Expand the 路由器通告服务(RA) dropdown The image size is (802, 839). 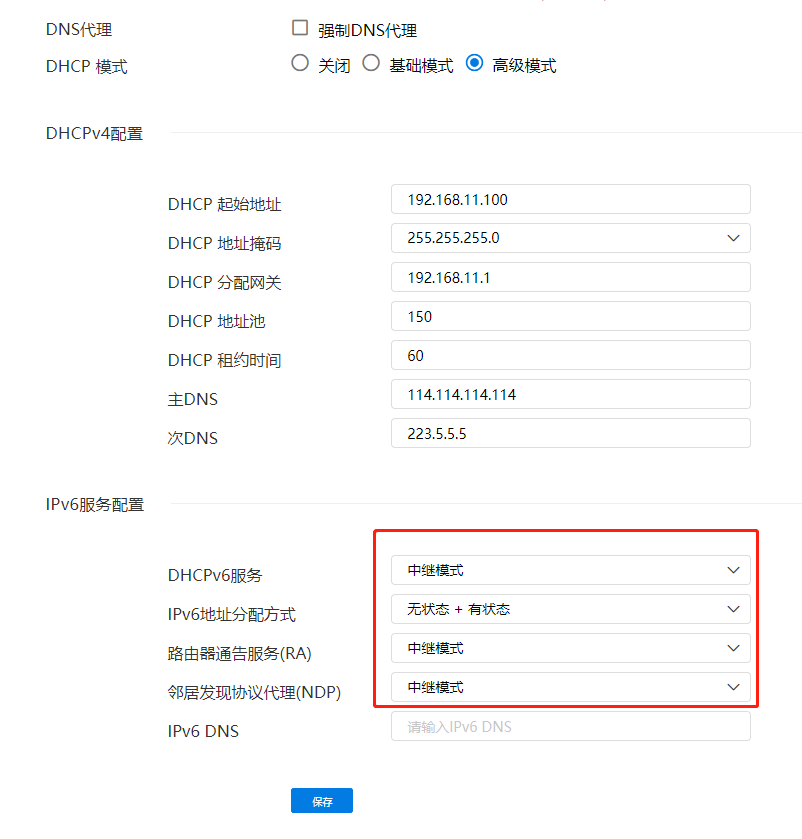tap(570, 648)
